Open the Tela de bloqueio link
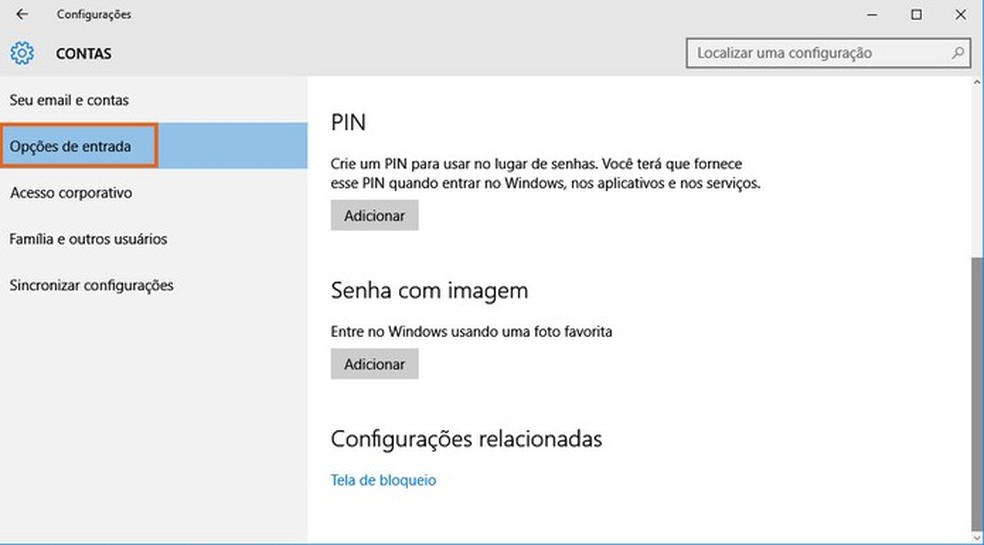Screen dimensions: 984x545 point(383,480)
